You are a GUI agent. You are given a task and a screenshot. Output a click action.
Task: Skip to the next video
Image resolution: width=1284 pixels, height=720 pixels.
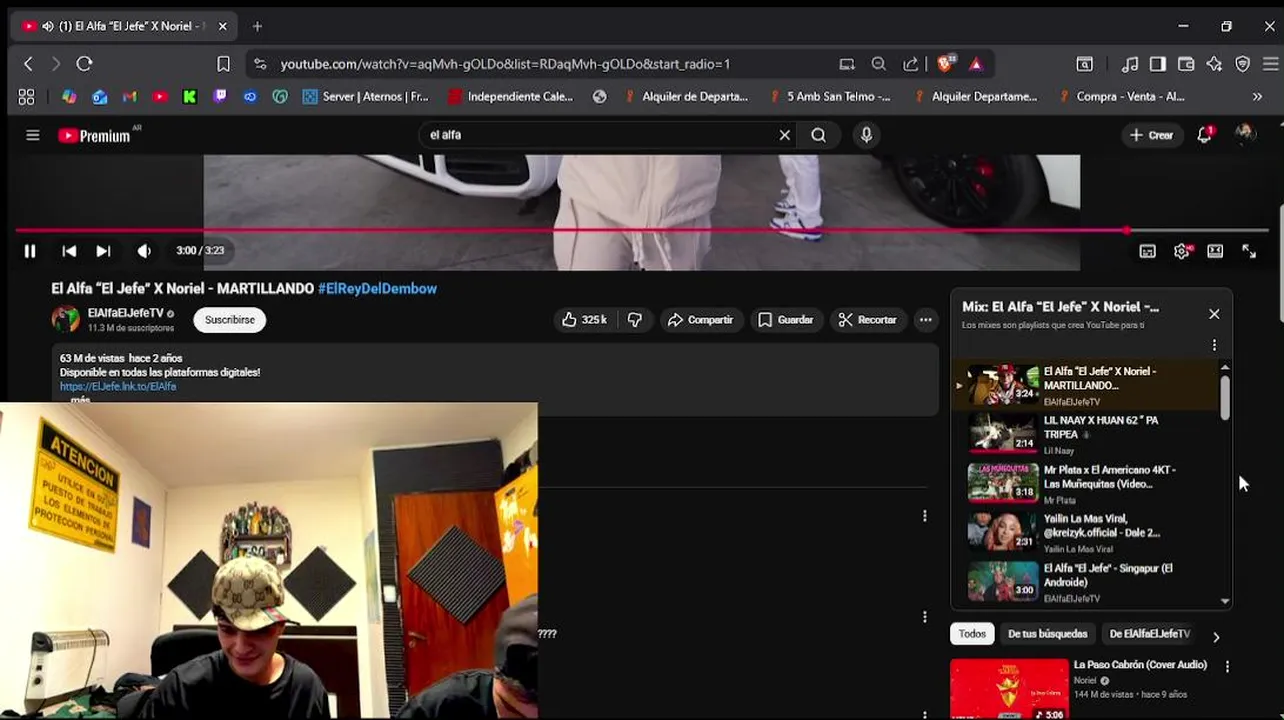[x=103, y=251]
